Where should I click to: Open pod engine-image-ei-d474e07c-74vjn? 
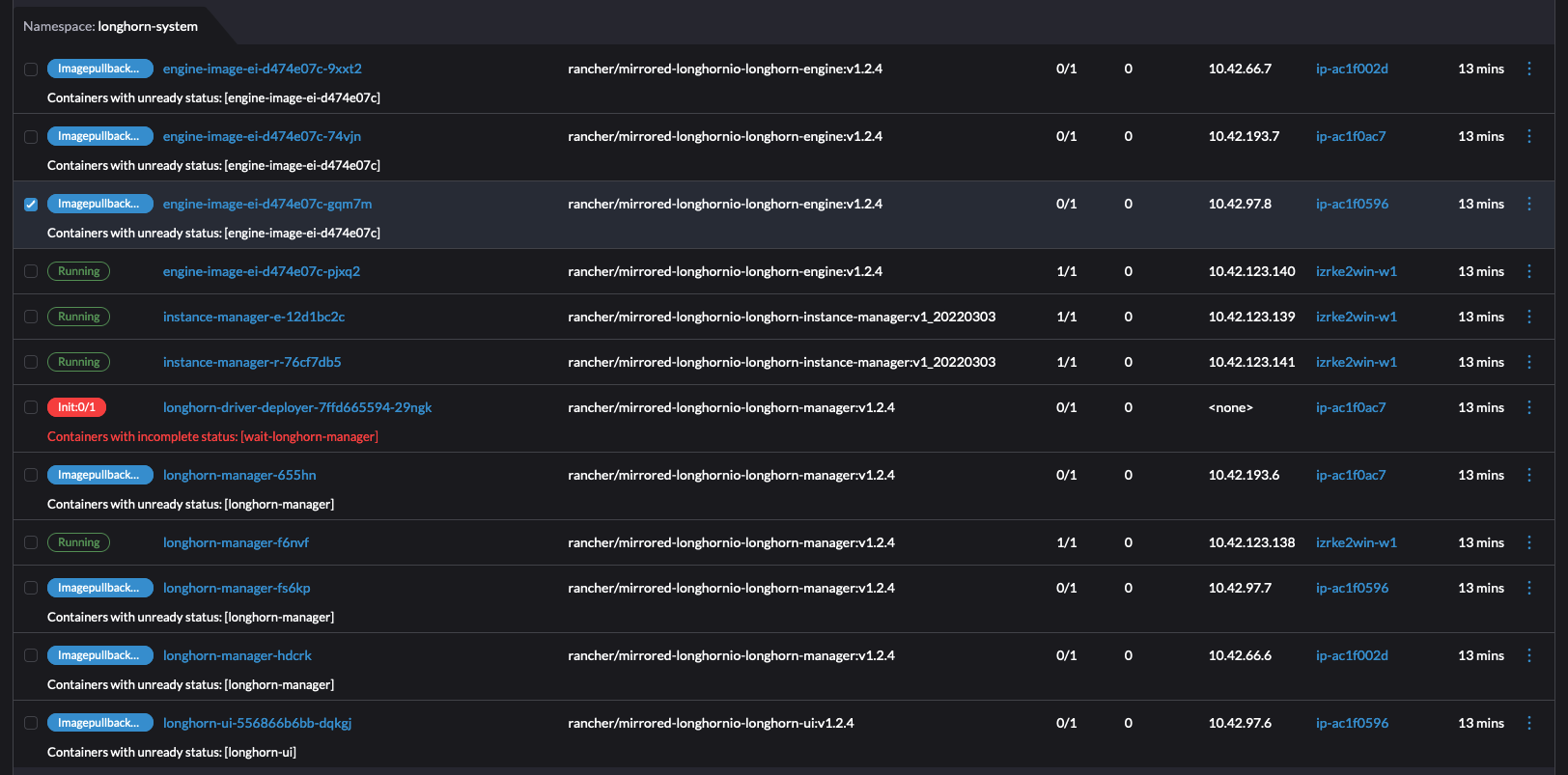tap(262, 136)
